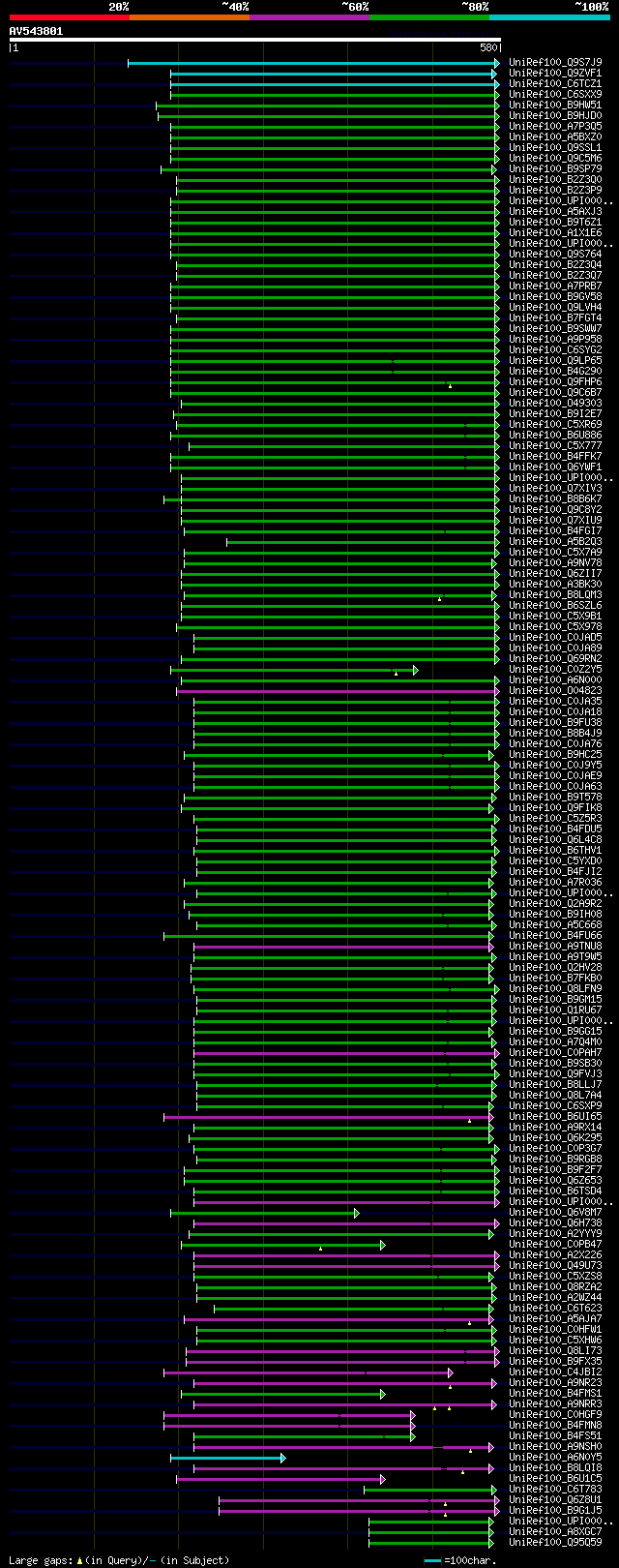The height and width of the screenshot is (1568, 619).
Task: Click the UniRef100_Q7XIV3 label
Action: click(x=555, y=488)
